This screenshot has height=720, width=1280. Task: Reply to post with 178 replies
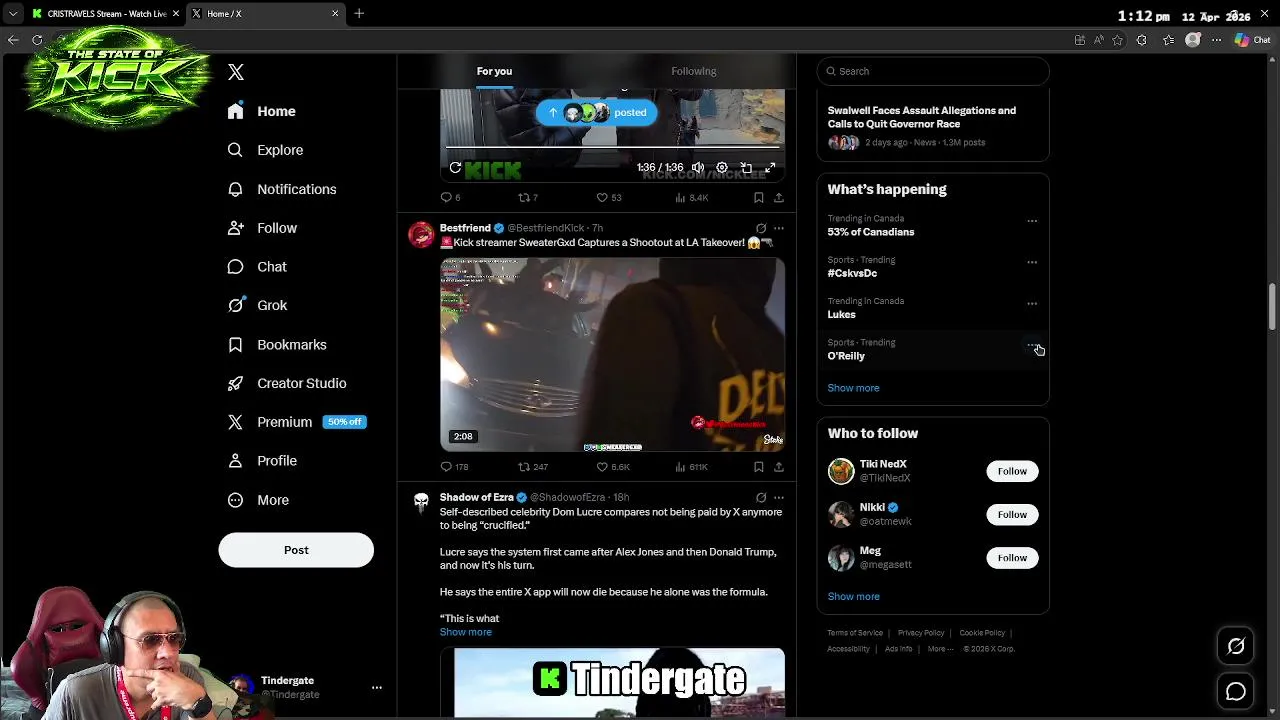click(x=454, y=467)
